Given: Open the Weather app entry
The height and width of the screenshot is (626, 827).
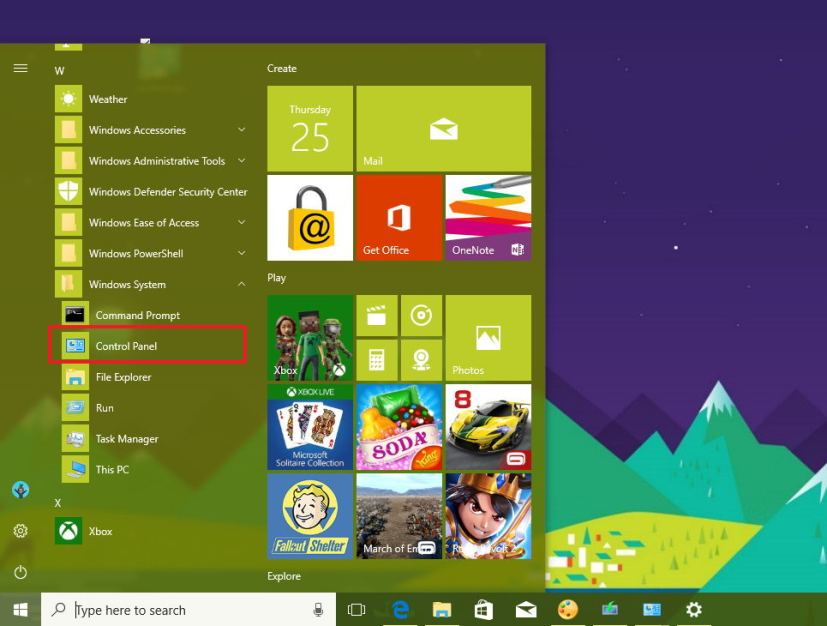Looking at the screenshot, I should (x=150, y=99).
